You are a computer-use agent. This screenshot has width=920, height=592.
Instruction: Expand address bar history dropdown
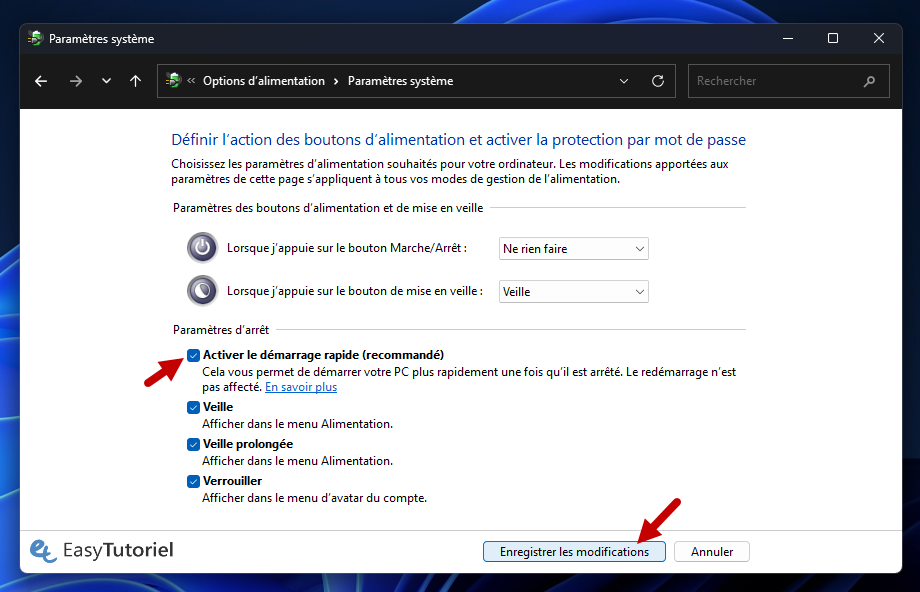pos(624,81)
